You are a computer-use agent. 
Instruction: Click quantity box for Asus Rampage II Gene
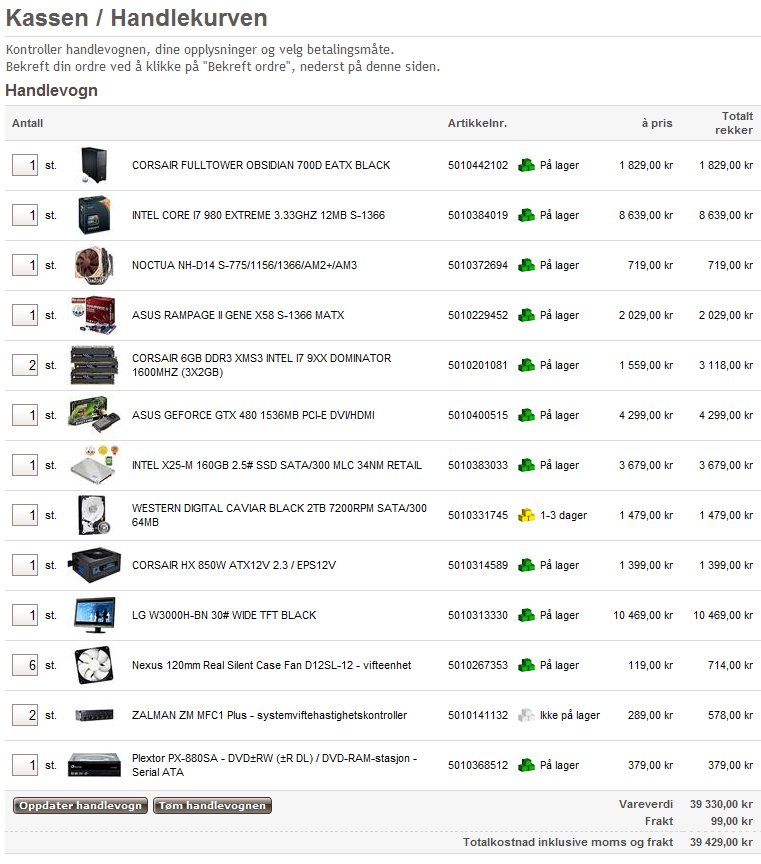(25, 315)
